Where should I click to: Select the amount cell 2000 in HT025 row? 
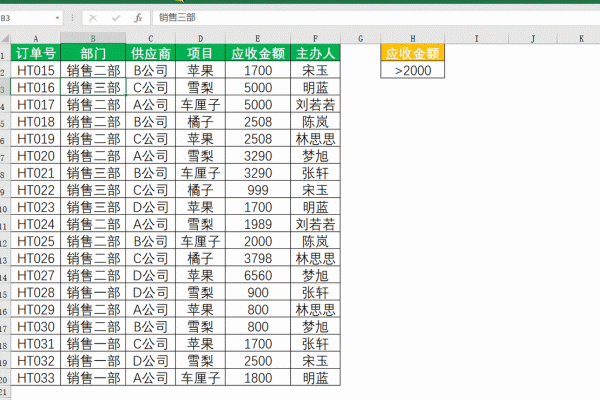click(258, 241)
